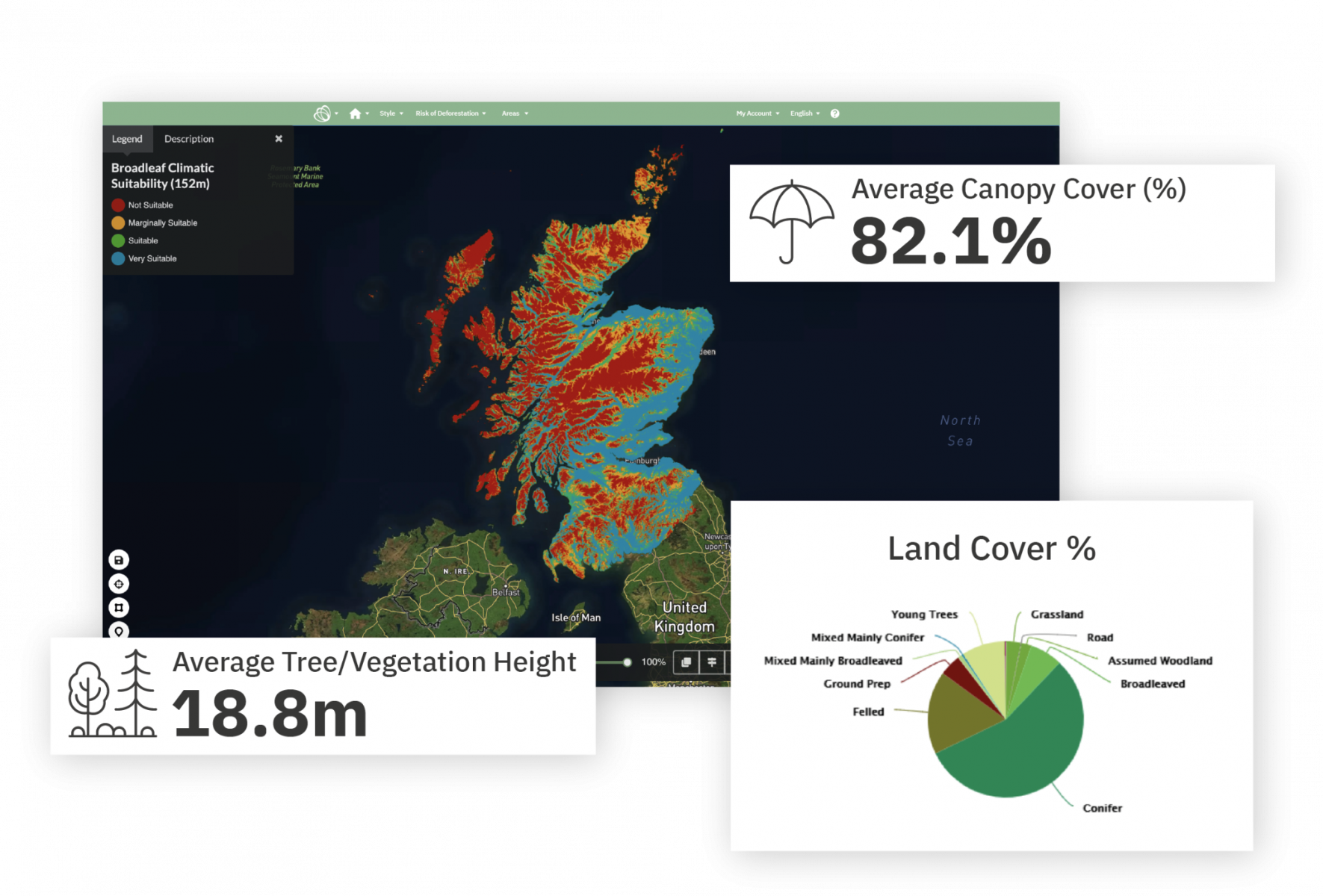Open the Style dropdown menu
The height and width of the screenshot is (896, 1323).
point(391,113)
